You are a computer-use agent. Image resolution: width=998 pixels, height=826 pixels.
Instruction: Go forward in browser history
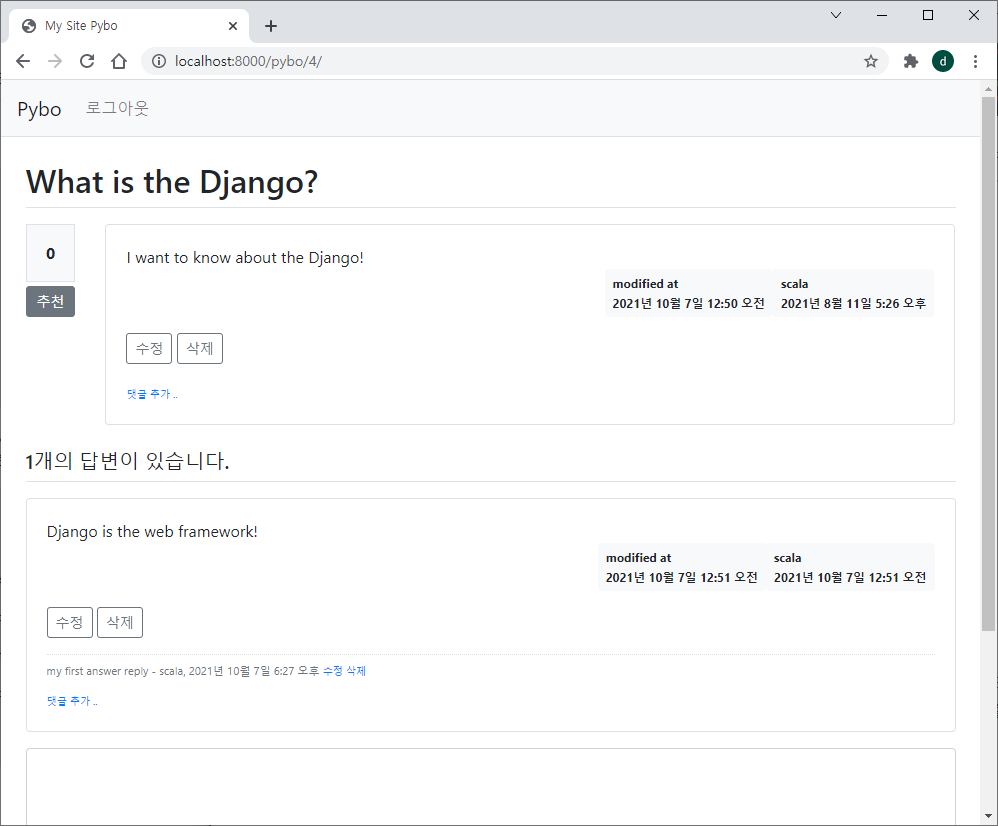[55, 61]
